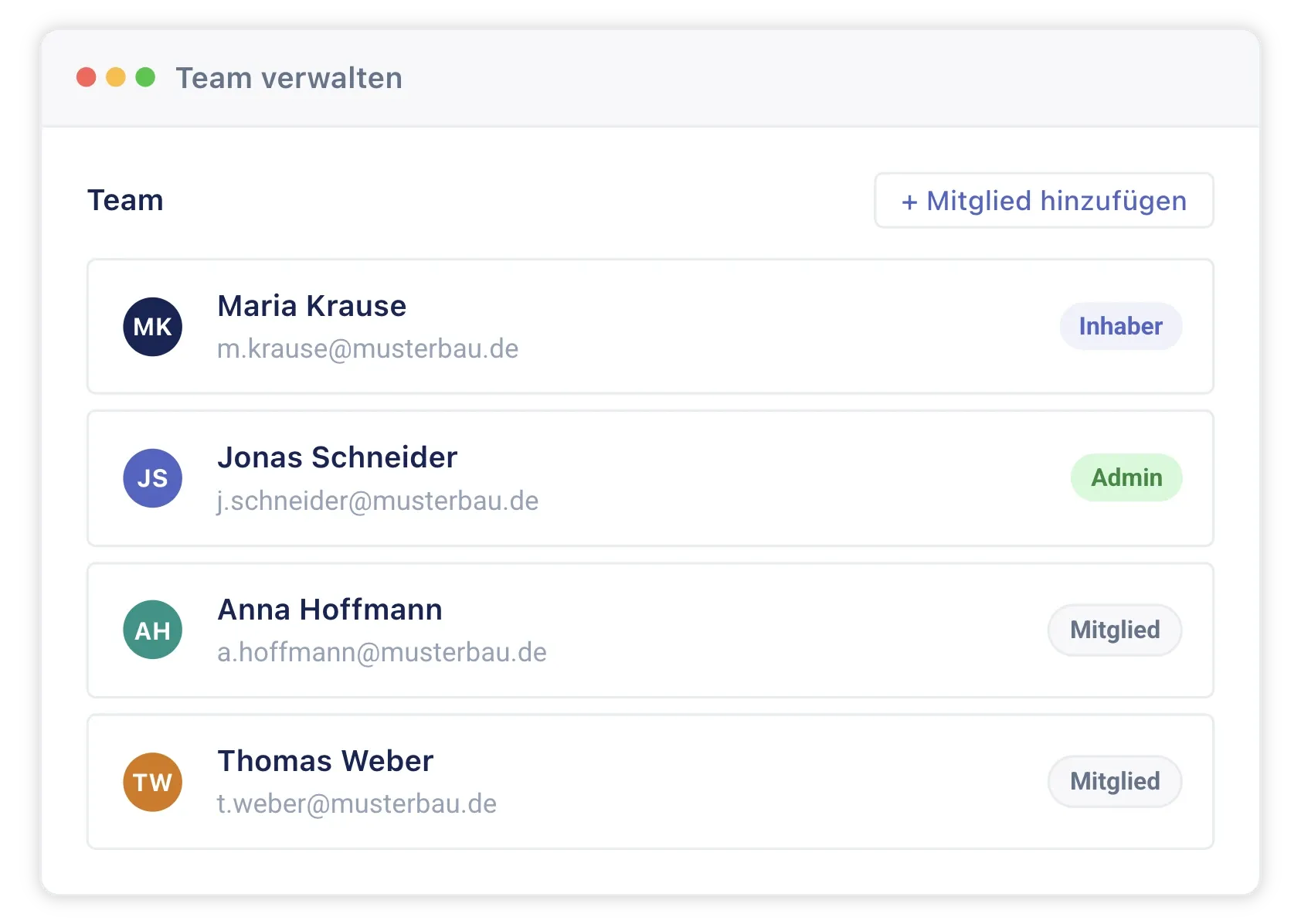Click the JS avatar for Jonas Schneider
The image size is (1301, 924).
[x=153, y=478]
